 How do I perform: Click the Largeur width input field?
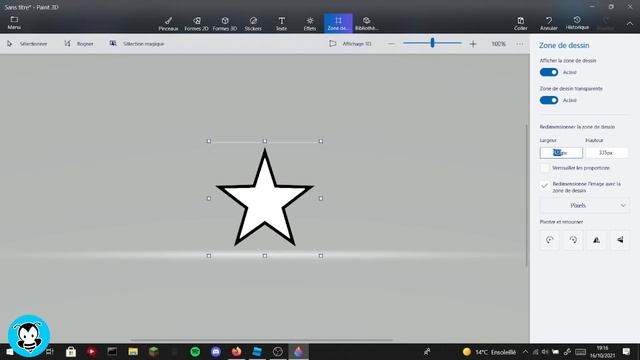tap(561, 153)
